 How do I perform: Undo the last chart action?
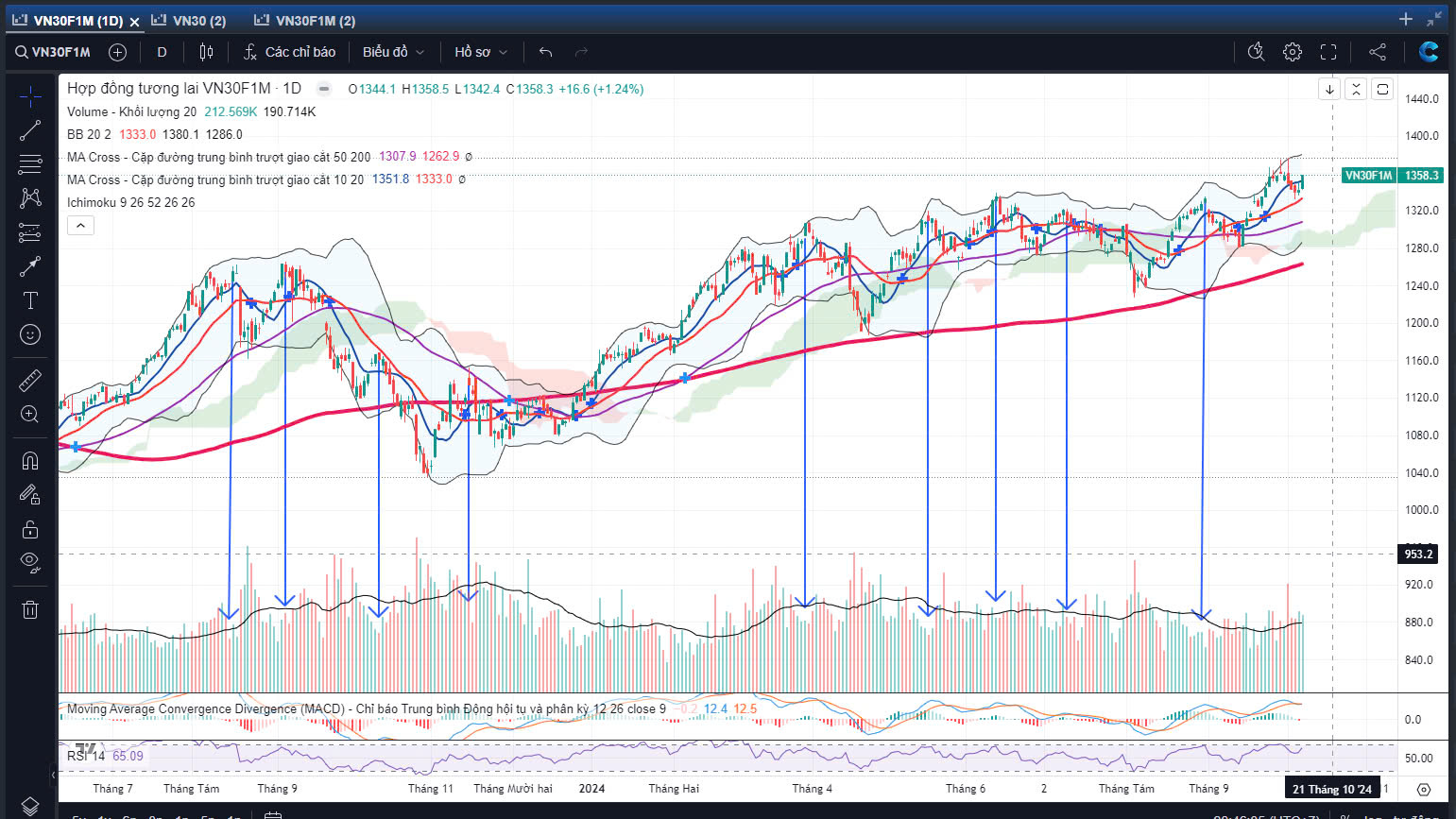545,52
